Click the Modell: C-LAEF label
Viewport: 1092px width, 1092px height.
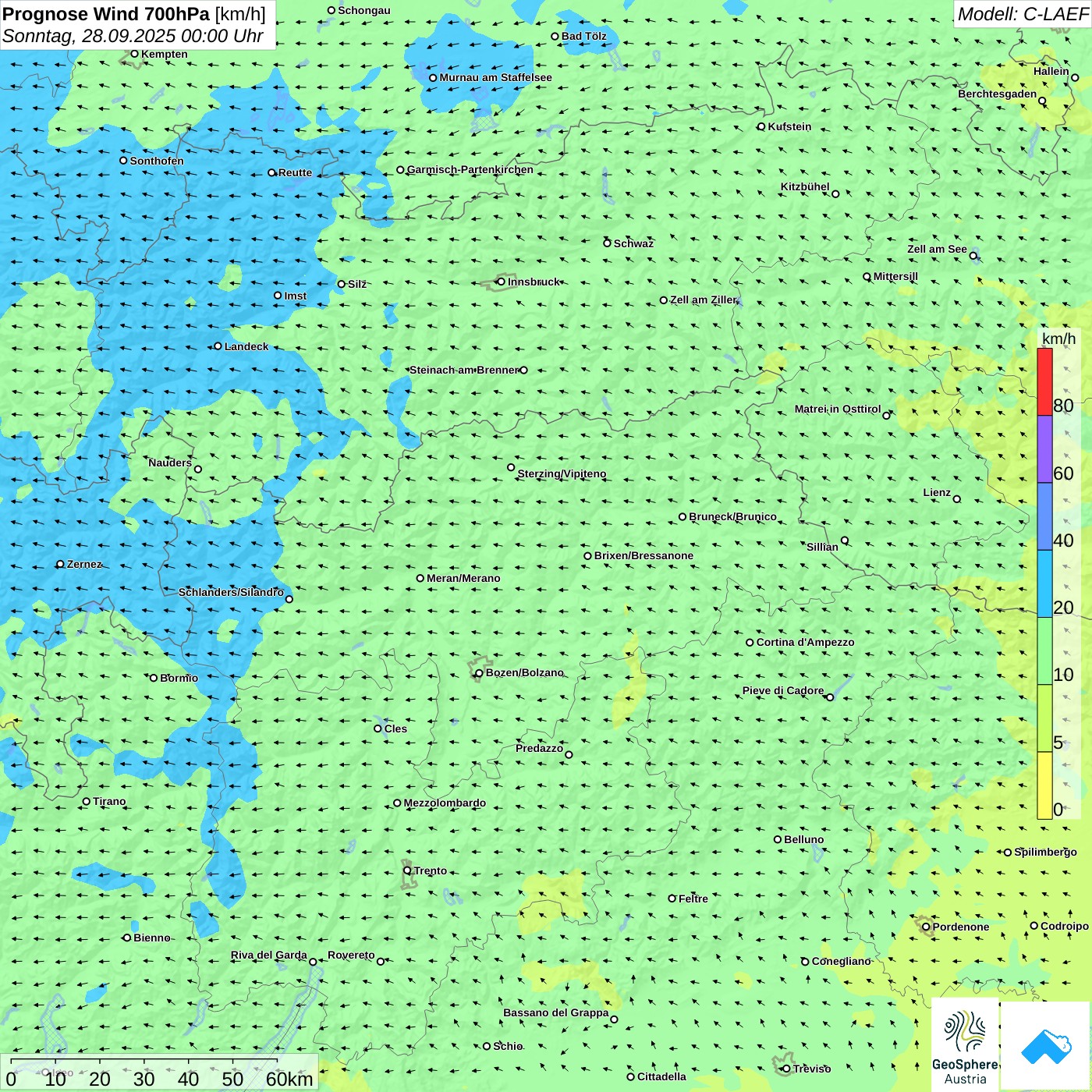1023,14
